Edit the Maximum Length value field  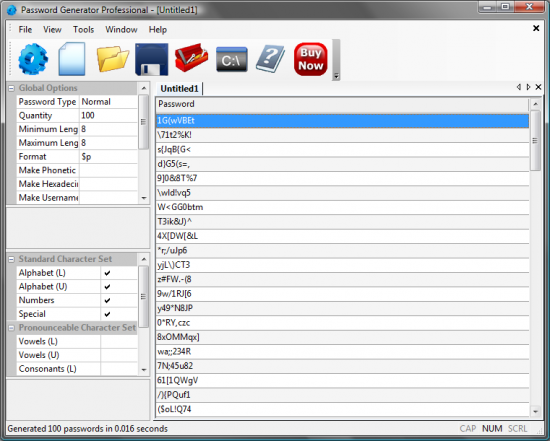pyautogui.click(x=108, y=143)
